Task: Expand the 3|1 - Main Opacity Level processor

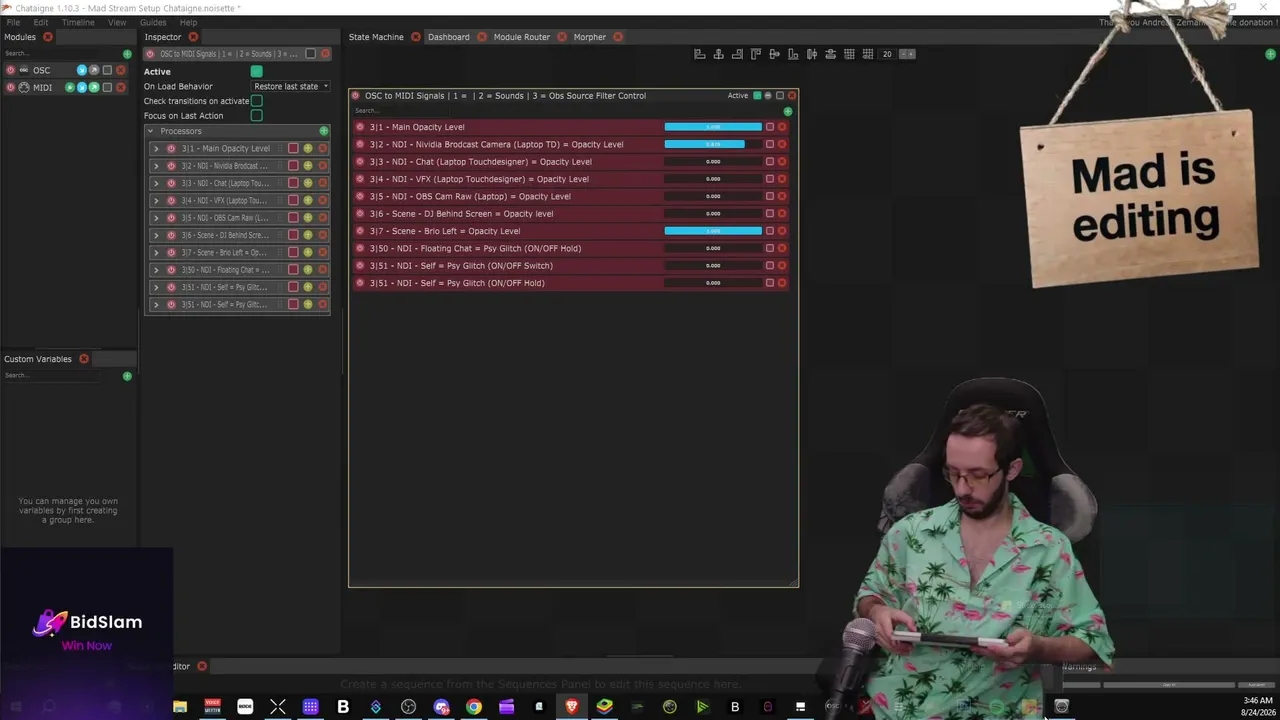Action: click(x=156, y=149)
